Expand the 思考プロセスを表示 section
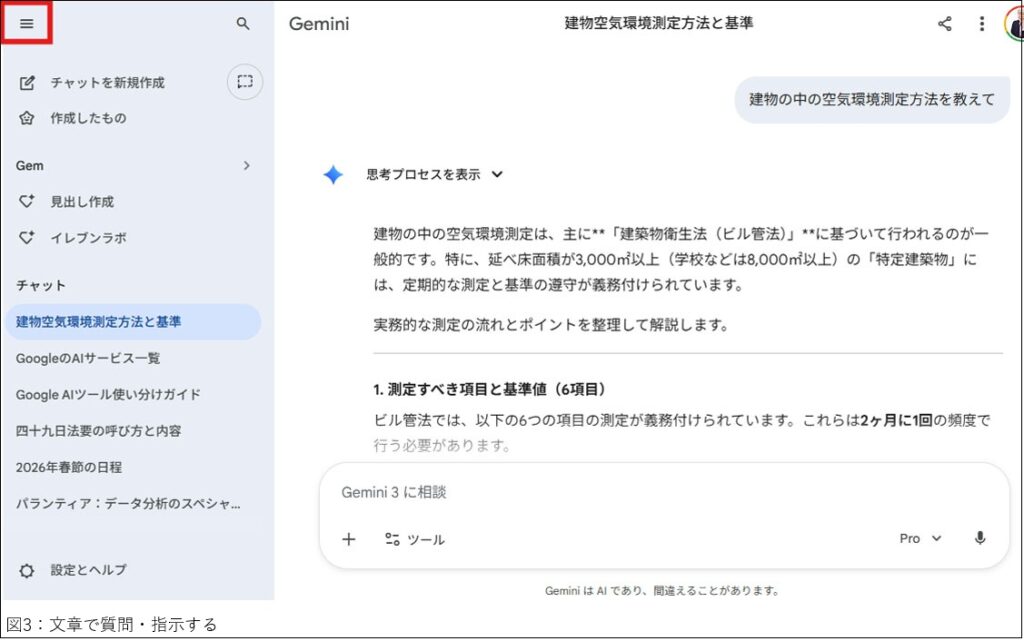This screenshot has width=1024, height=641. (x=434, y=174)
